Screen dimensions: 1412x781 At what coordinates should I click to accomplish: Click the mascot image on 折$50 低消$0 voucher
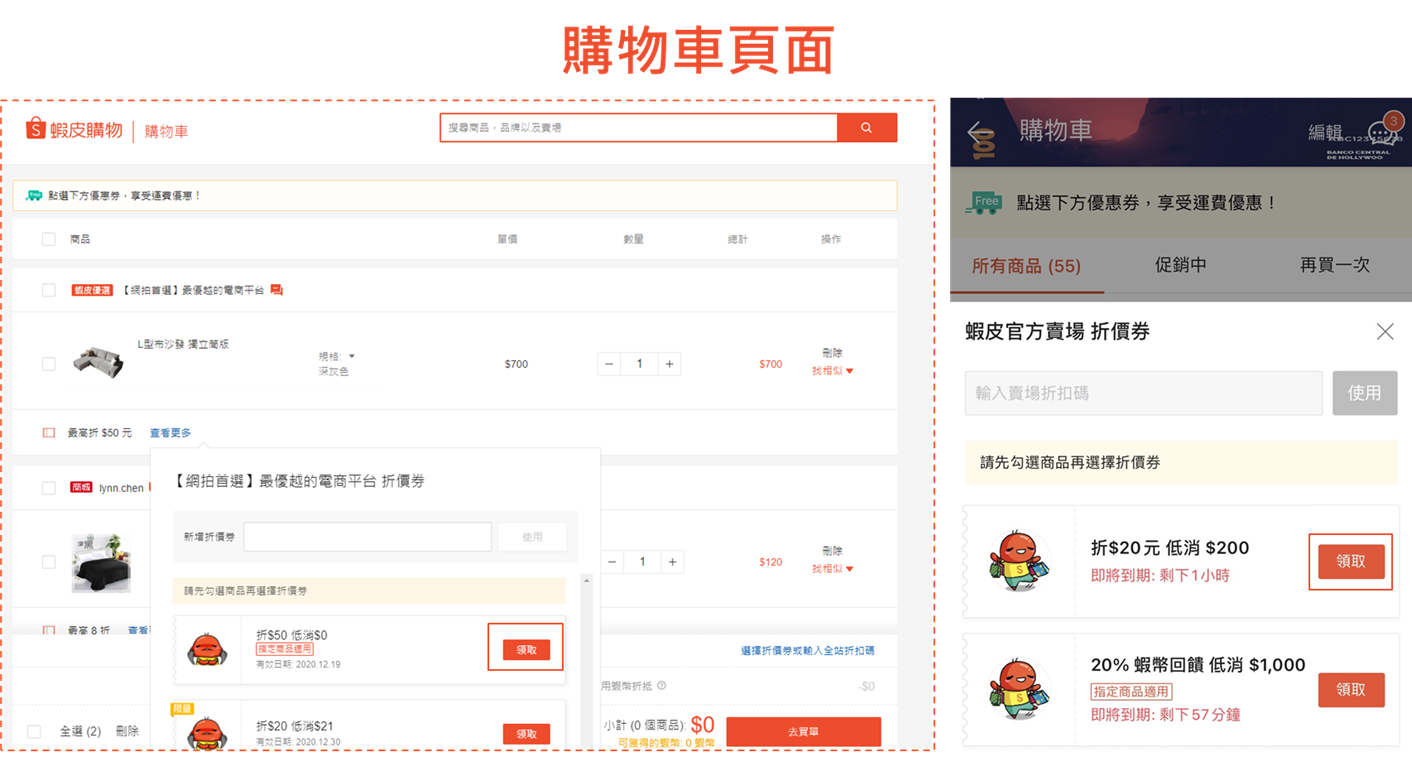pyautogui.click(x=207, y=651)
